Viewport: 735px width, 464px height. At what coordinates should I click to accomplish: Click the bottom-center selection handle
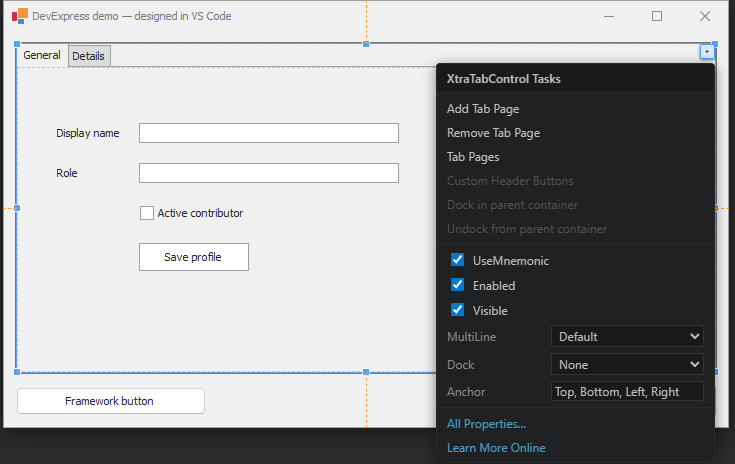[366, 372]
